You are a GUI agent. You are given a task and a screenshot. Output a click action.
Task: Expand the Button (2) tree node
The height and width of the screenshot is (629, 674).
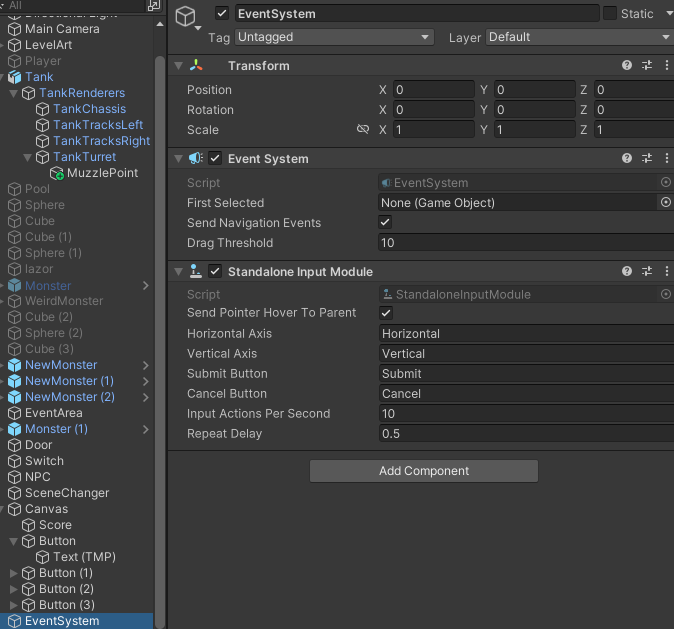pos(13,589)
